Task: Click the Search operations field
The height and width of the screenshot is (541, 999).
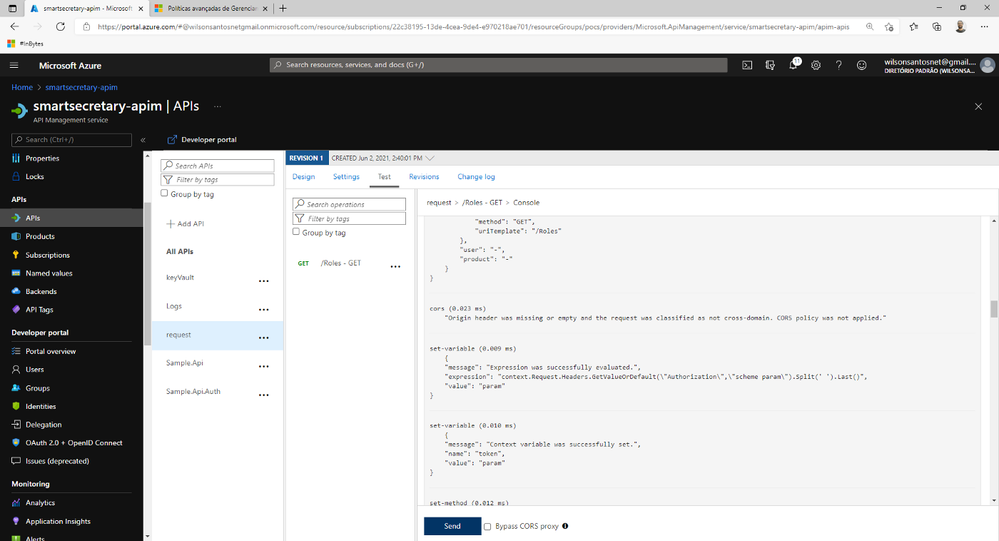Action: [x=349, y=204]
